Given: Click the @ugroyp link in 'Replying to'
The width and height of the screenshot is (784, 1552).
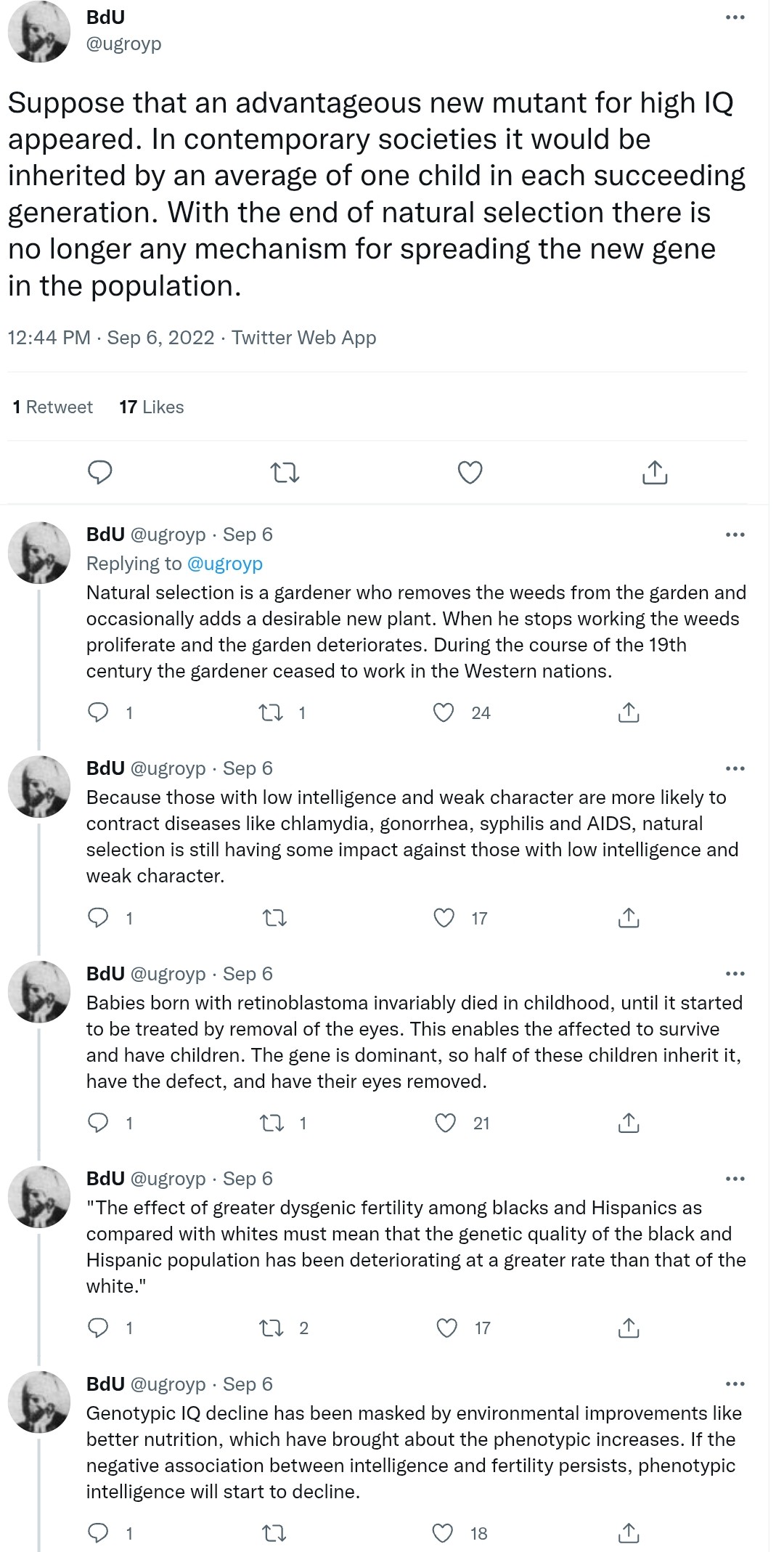Looking at the screenshot, I should point(224,564).
